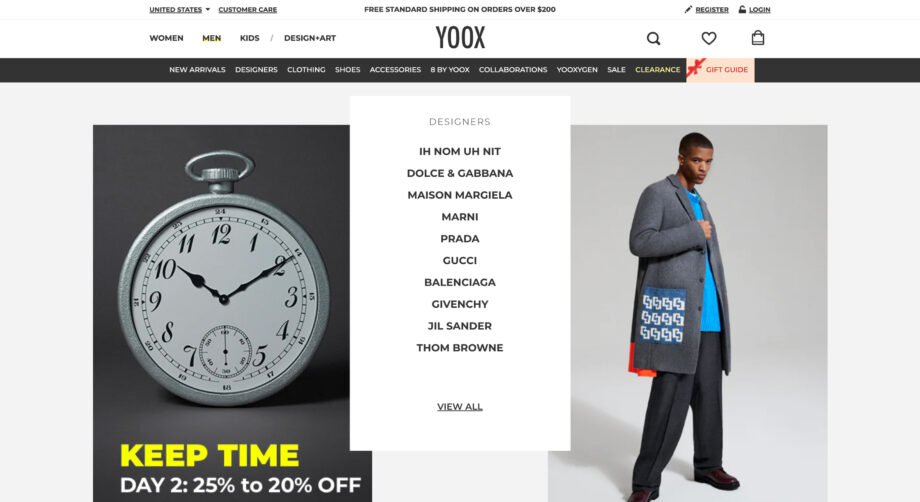Select Design+Art section
This screenshot has height=502, width=920.
[310, 38]
